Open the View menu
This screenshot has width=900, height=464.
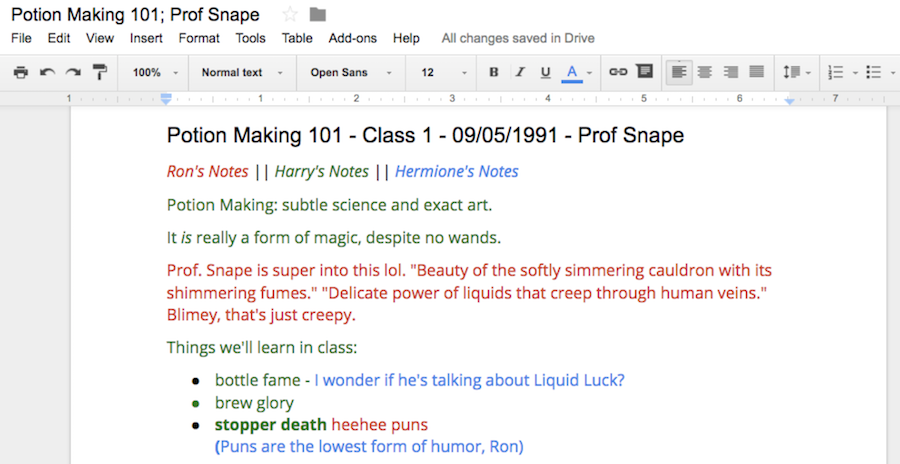(x=100, y=38)
